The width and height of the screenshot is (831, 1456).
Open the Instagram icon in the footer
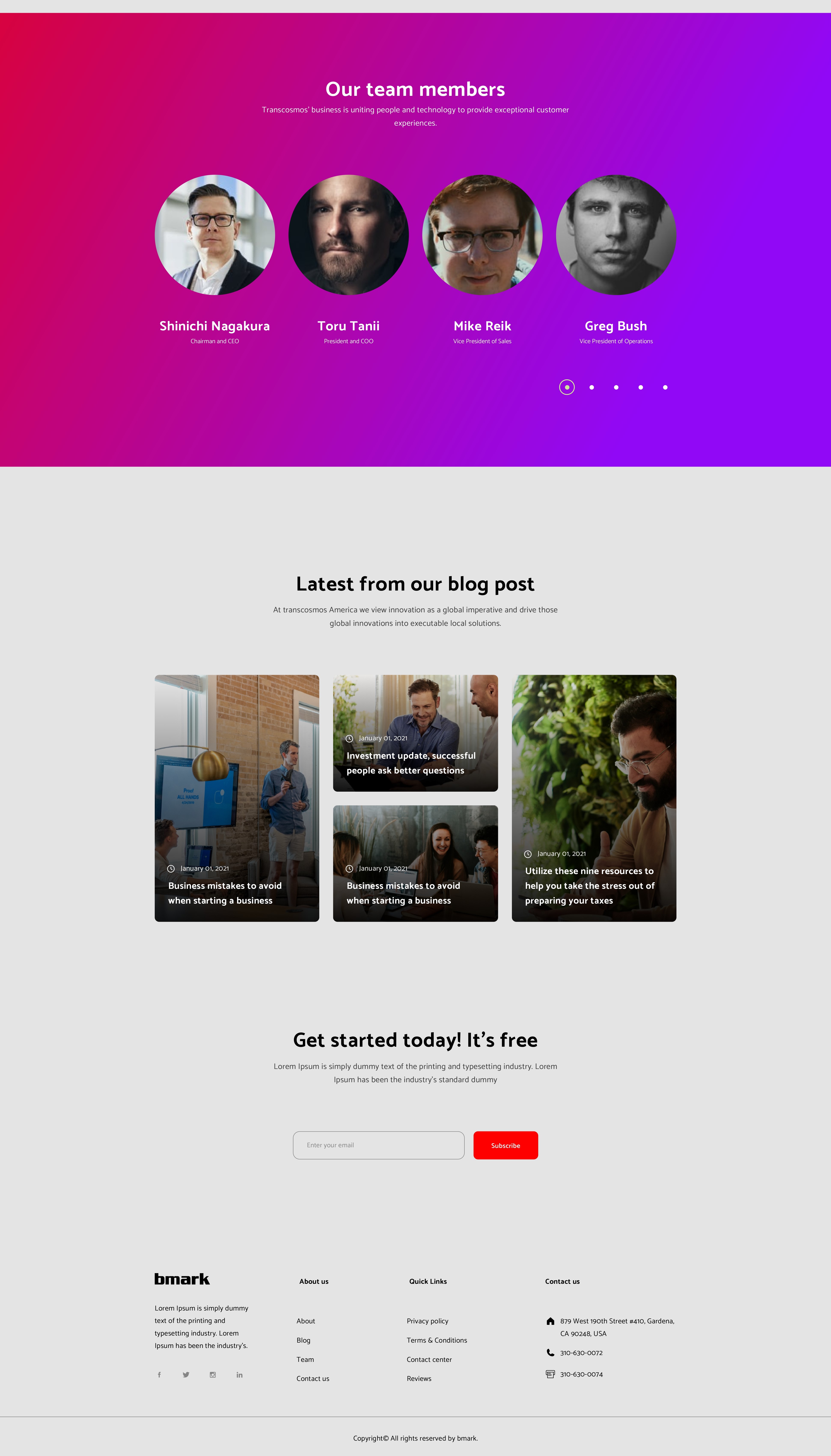tap(213, 1375)
